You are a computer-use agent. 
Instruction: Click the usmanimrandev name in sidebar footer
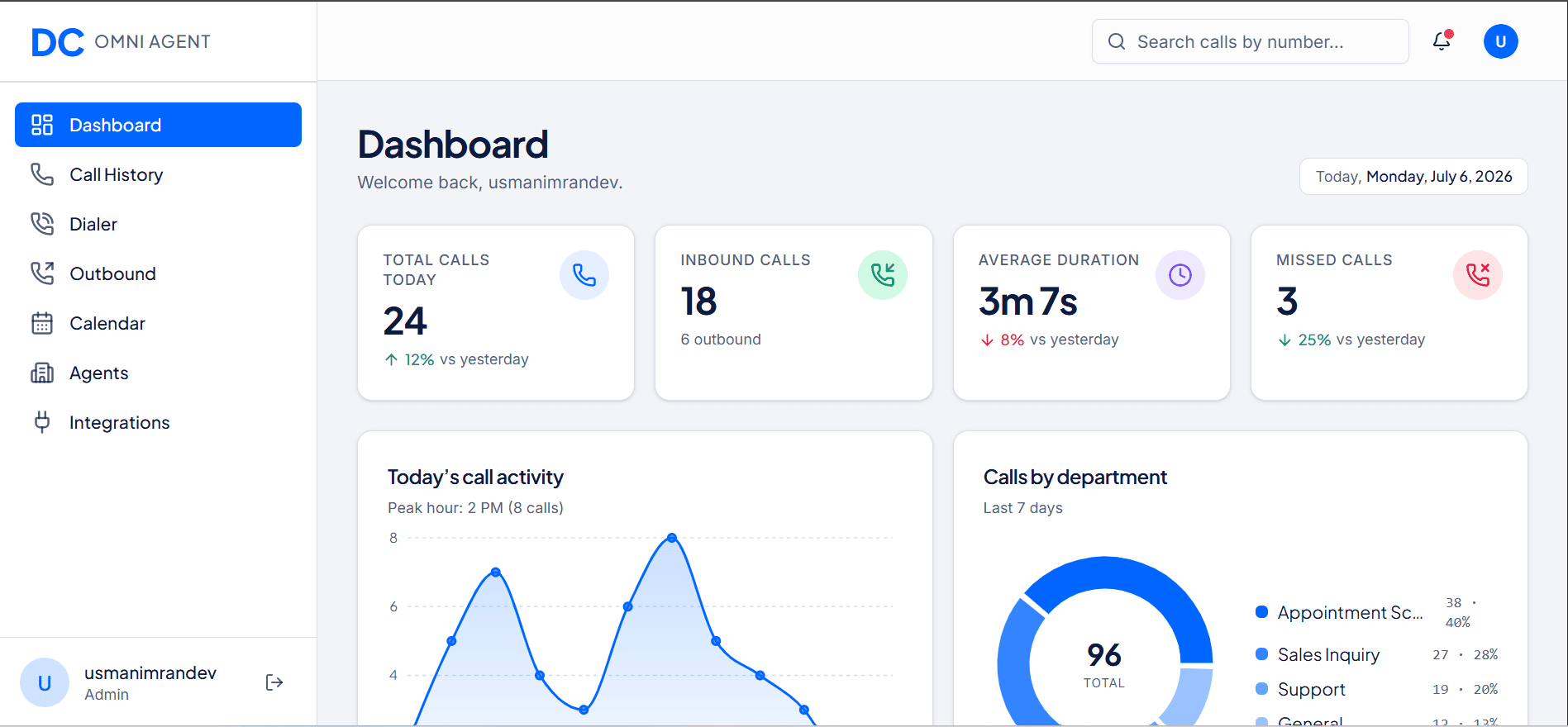[x=150, y=673]
